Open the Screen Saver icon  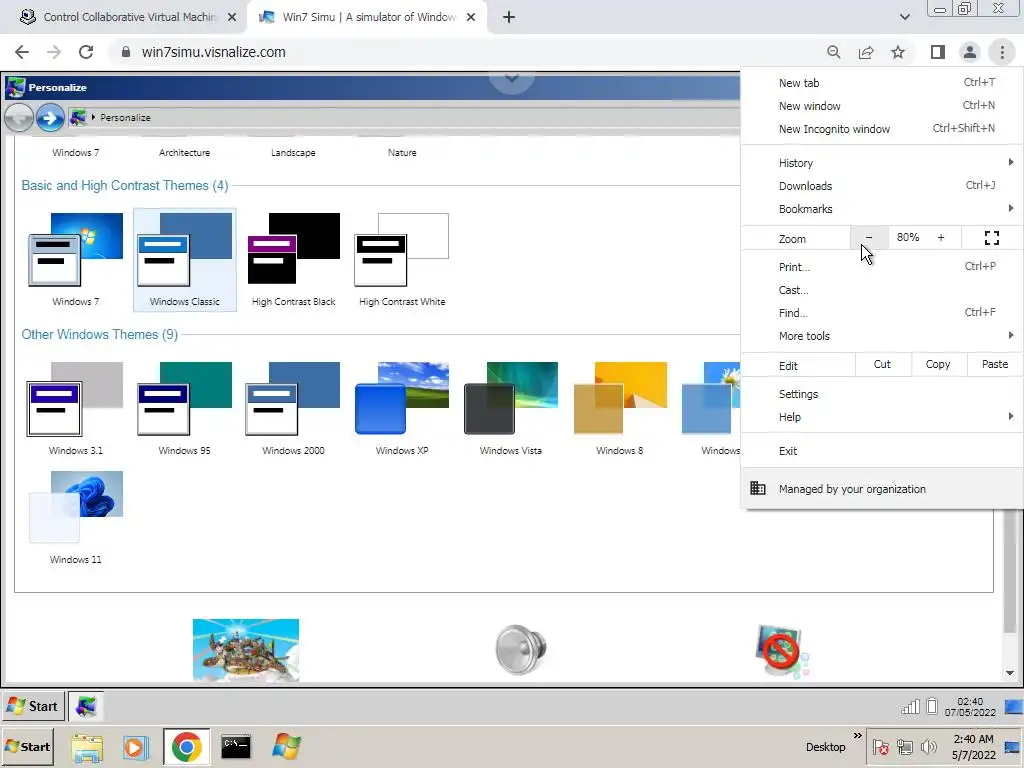781,650
